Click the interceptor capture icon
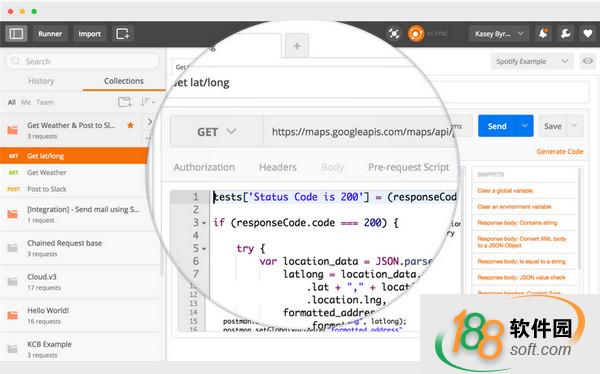Image resolution: width=600 pixels, height=374 pixels. tap(394, 34)
